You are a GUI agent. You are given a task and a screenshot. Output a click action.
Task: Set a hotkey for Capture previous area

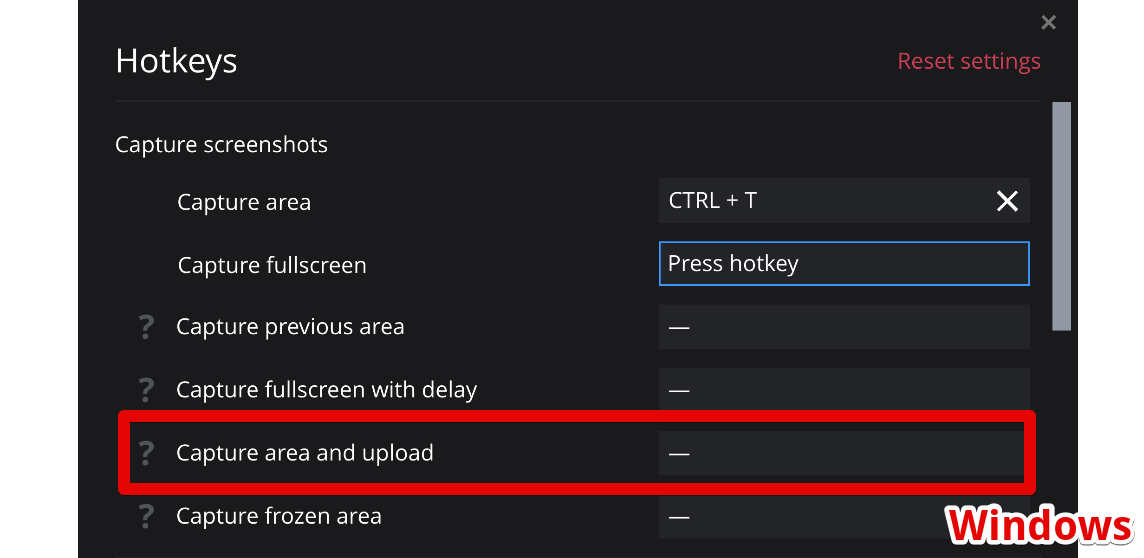843,327
